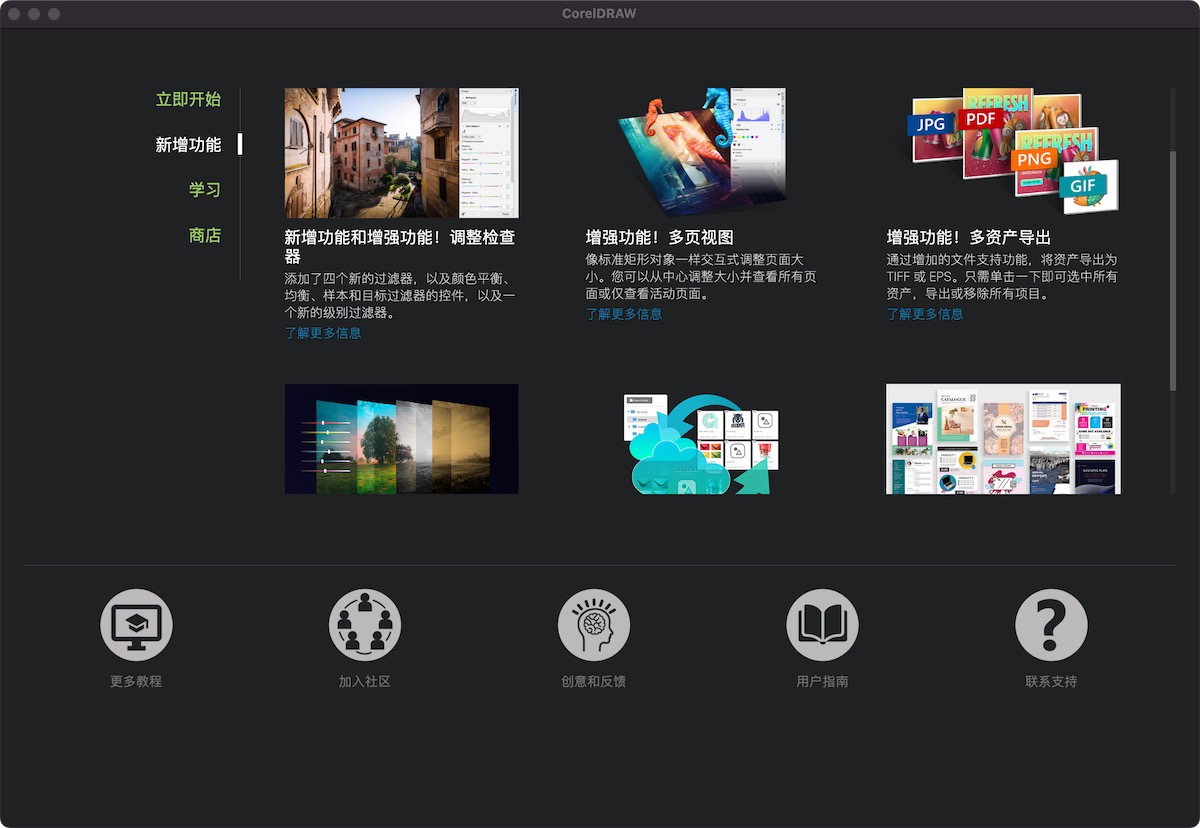
Task: Click the 调整检查器 description paragraph
Action: tap(400, 295)
